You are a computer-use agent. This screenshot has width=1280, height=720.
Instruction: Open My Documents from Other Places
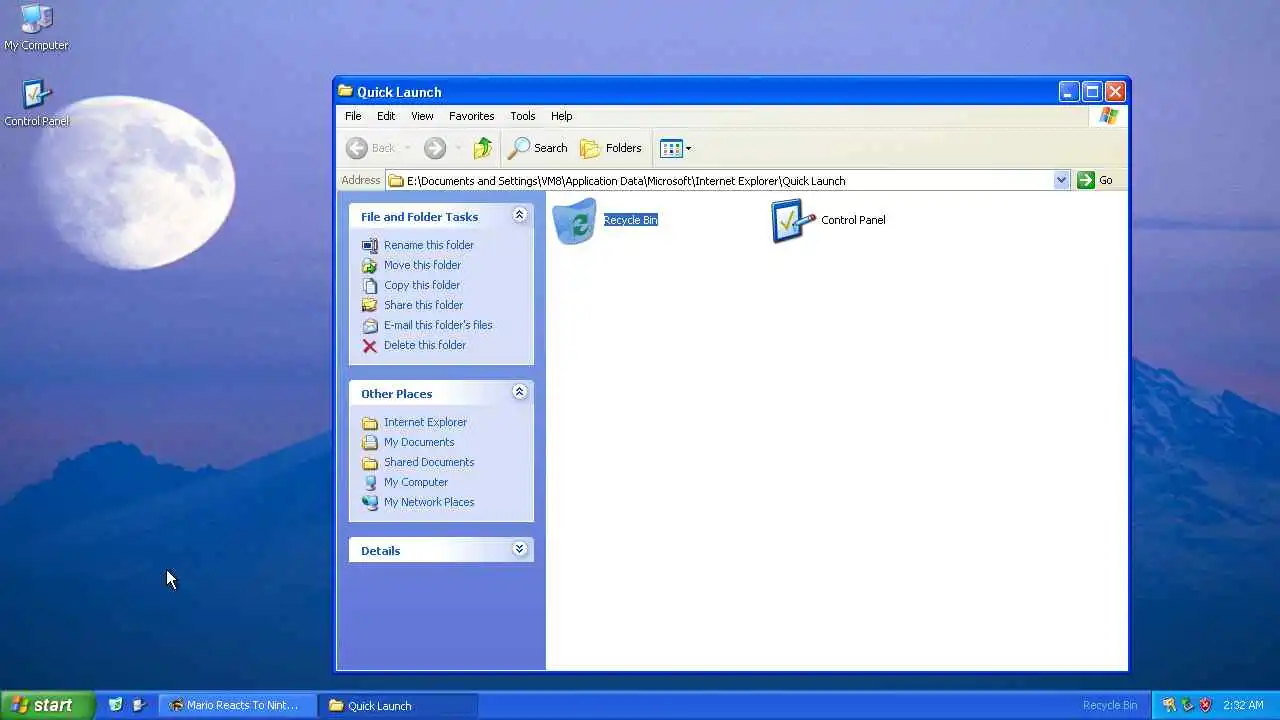tap(408, 442)
